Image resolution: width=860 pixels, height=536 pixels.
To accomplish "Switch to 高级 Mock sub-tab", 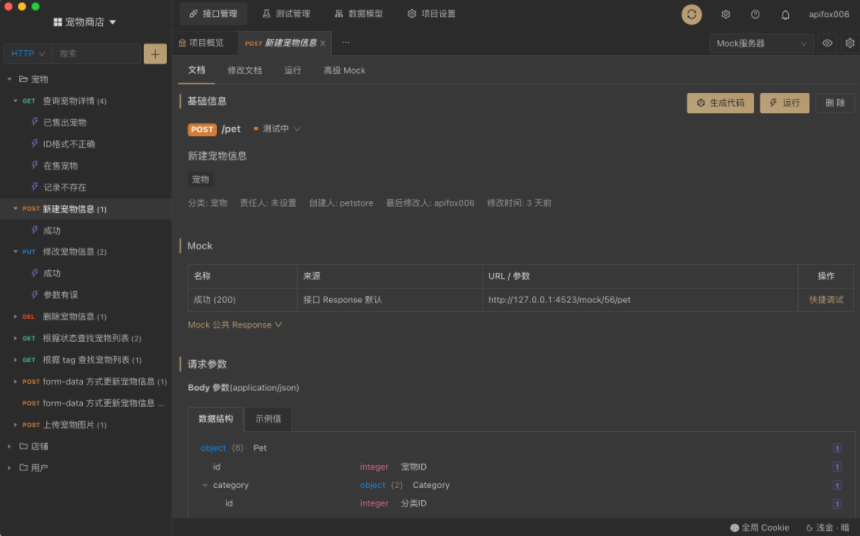I will (x=344, y=70).
